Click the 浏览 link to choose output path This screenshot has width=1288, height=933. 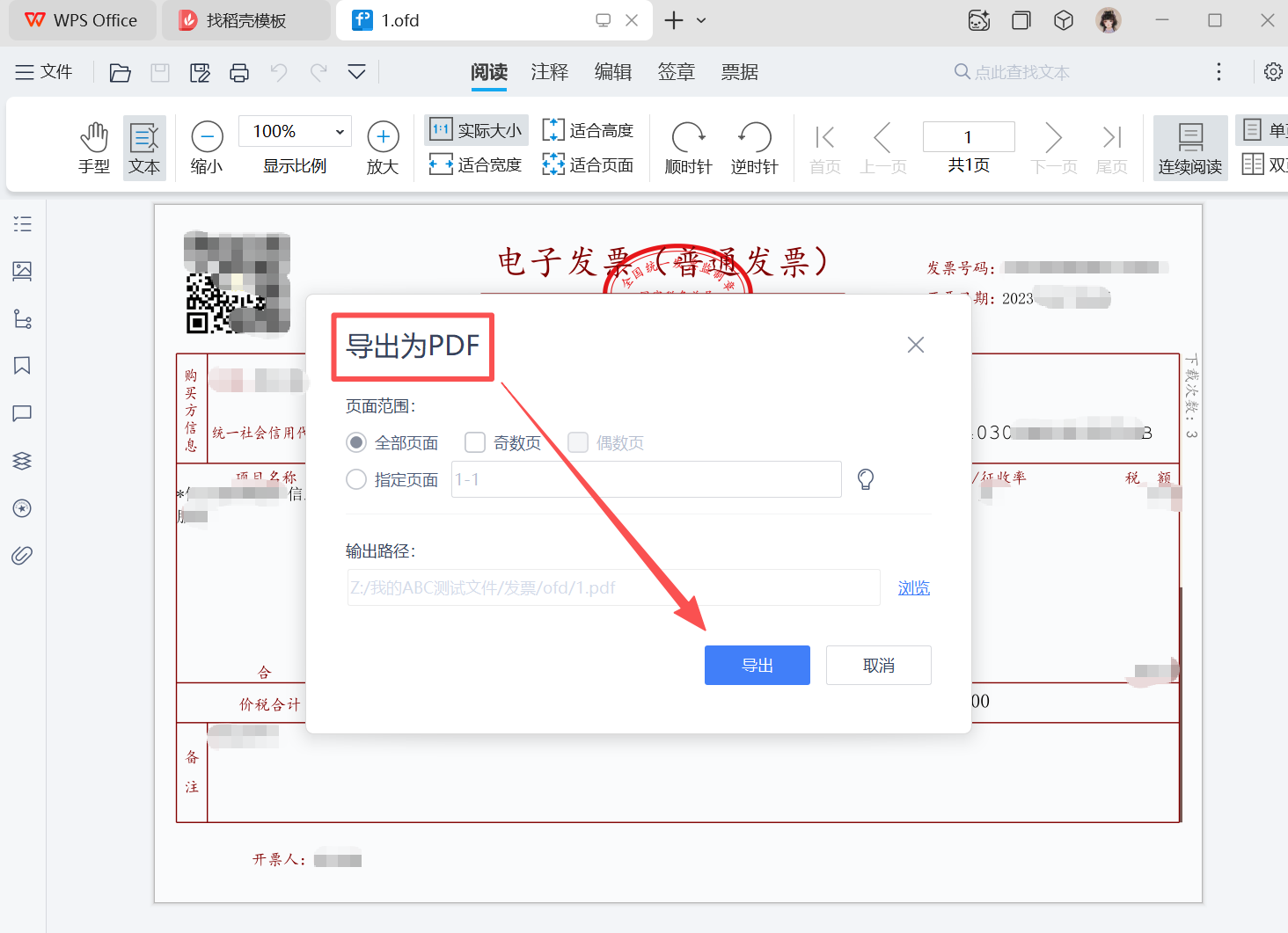tap(913, 587)
